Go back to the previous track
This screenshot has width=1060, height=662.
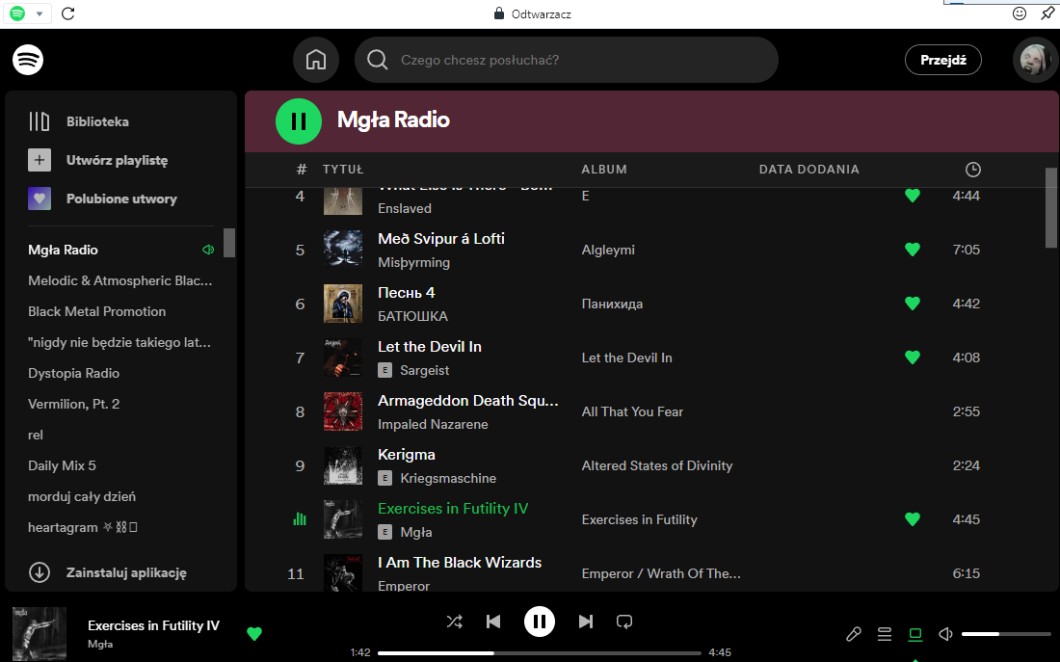pyautogui.click(x=493, y=622)
